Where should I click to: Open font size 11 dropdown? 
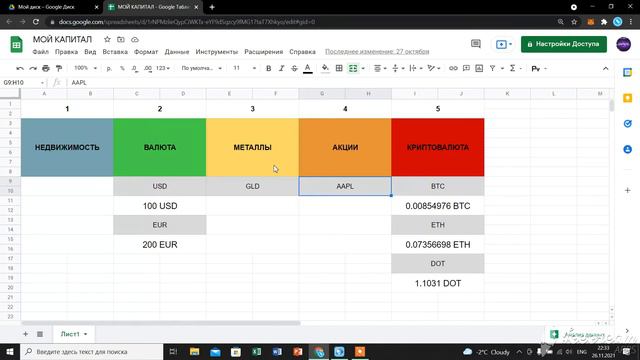pos(244,68)
